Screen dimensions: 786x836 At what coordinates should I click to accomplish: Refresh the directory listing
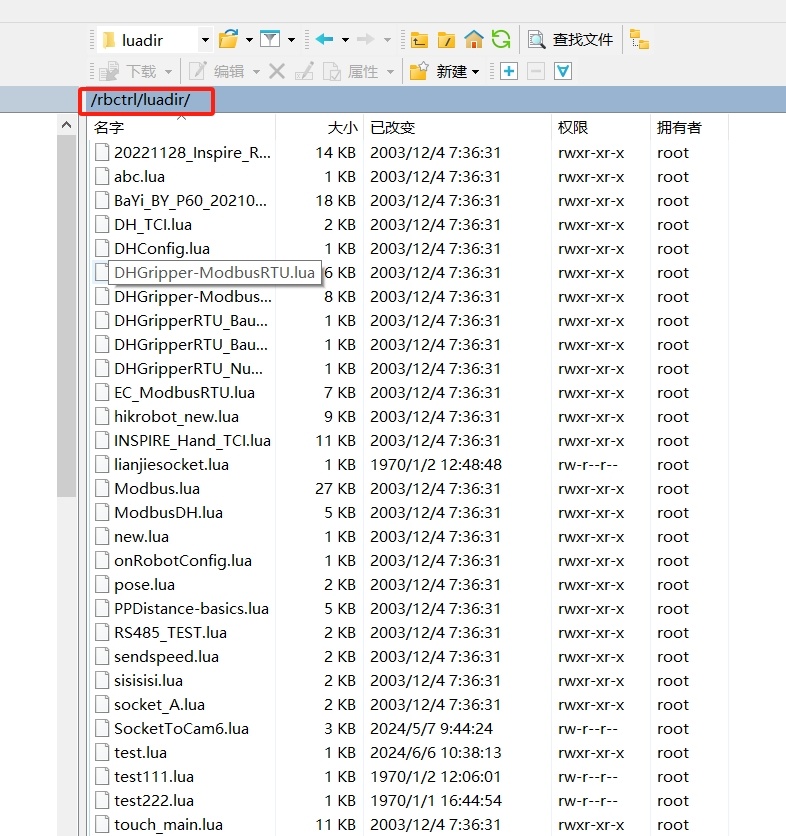[501, 40]
